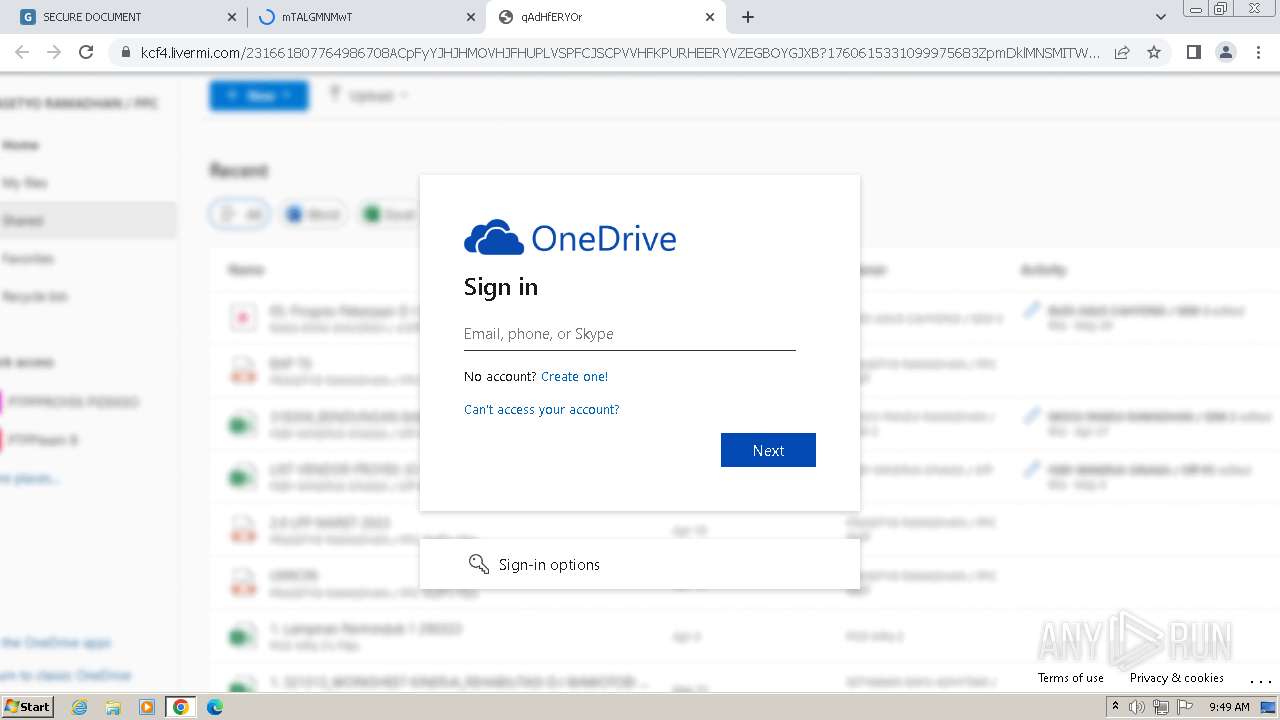Show hidden system tray icons

point(1115,707)
